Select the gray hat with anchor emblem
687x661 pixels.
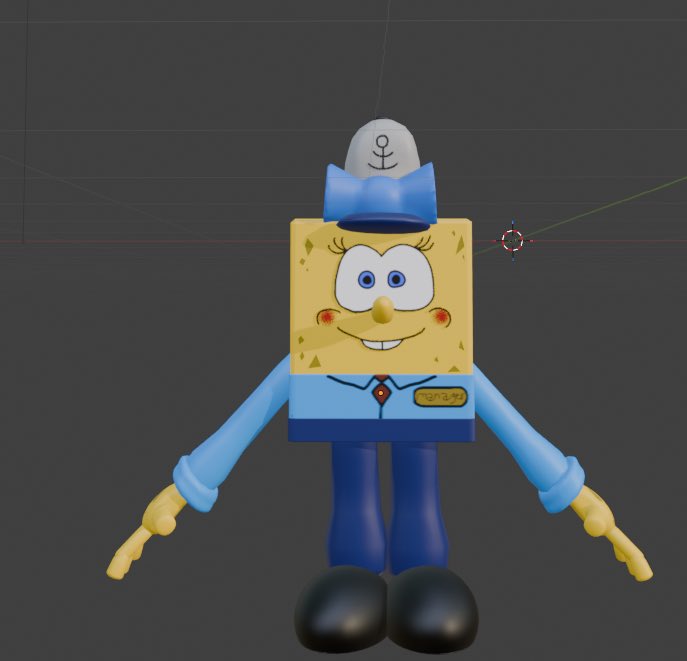[x=382, y=146]
